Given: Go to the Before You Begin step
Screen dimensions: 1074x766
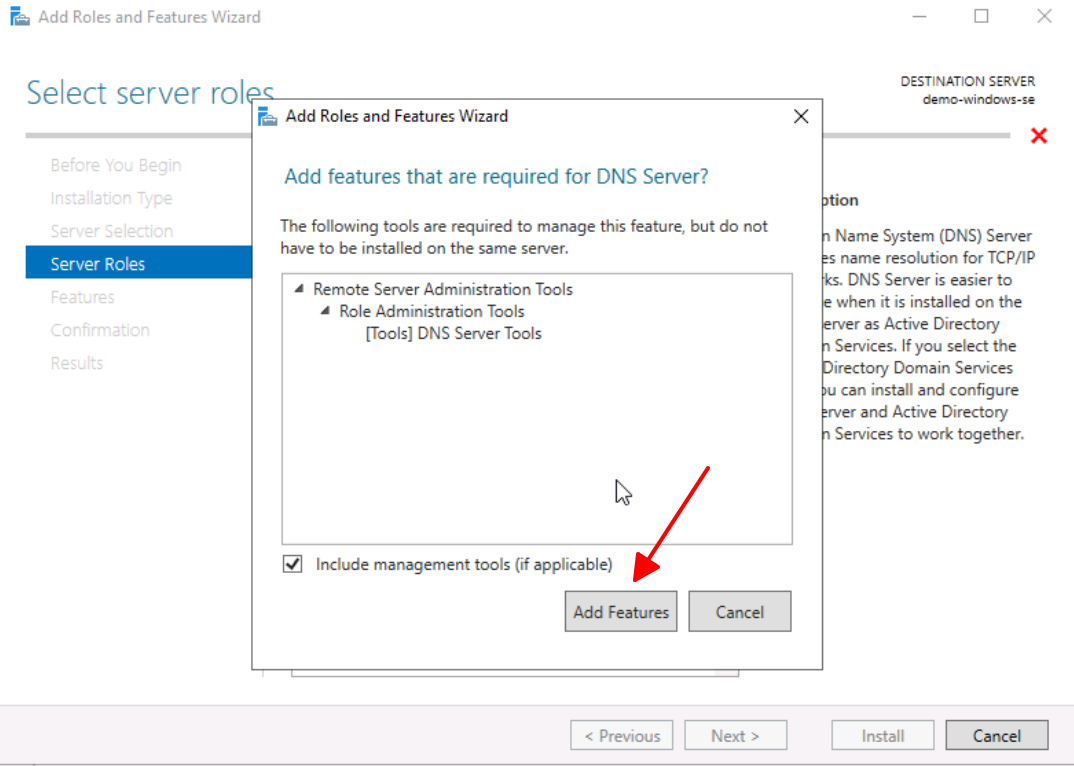Looking at the screenshot, I should tap(116, 165).
